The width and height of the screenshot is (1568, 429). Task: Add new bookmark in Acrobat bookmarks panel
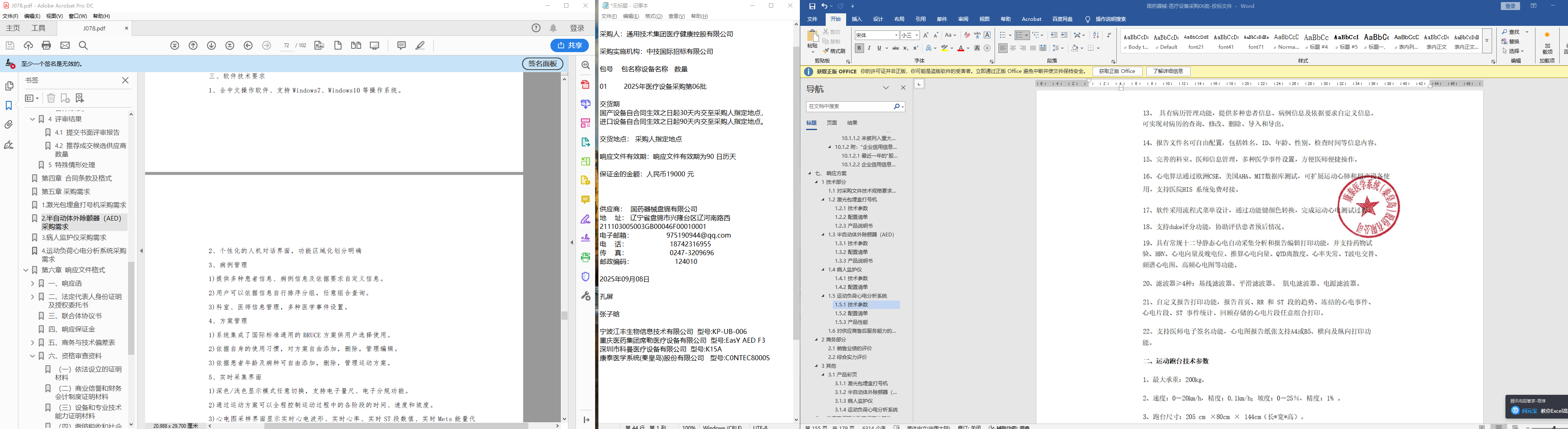click(x=65, y=98)
